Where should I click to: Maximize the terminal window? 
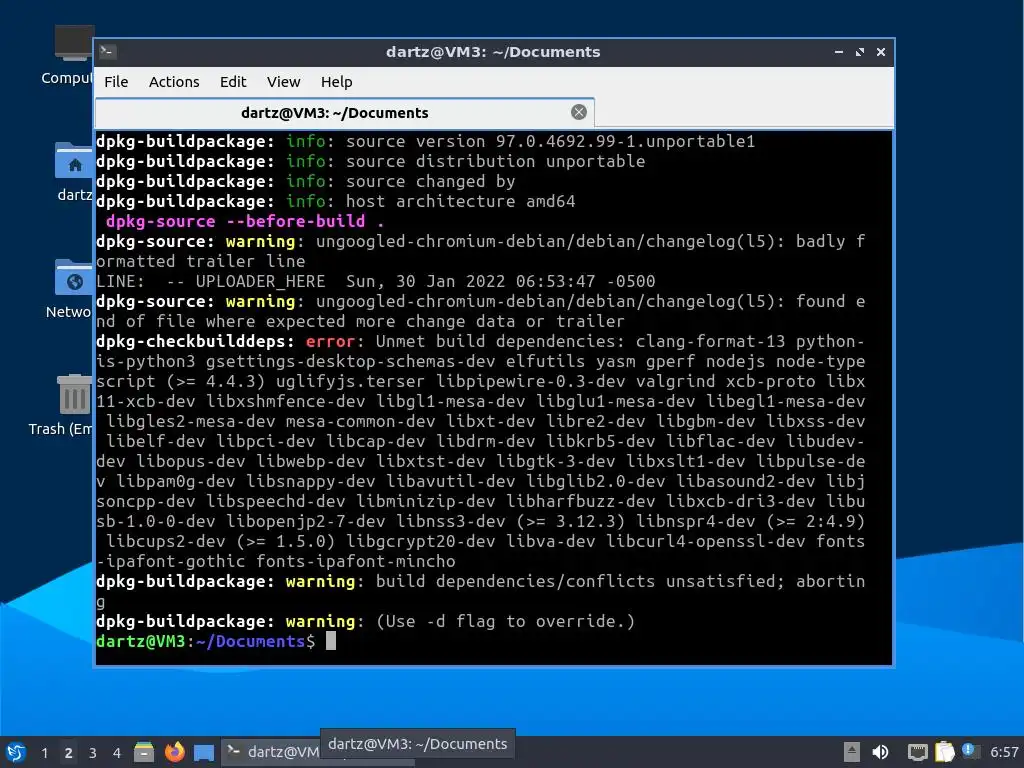859,52
